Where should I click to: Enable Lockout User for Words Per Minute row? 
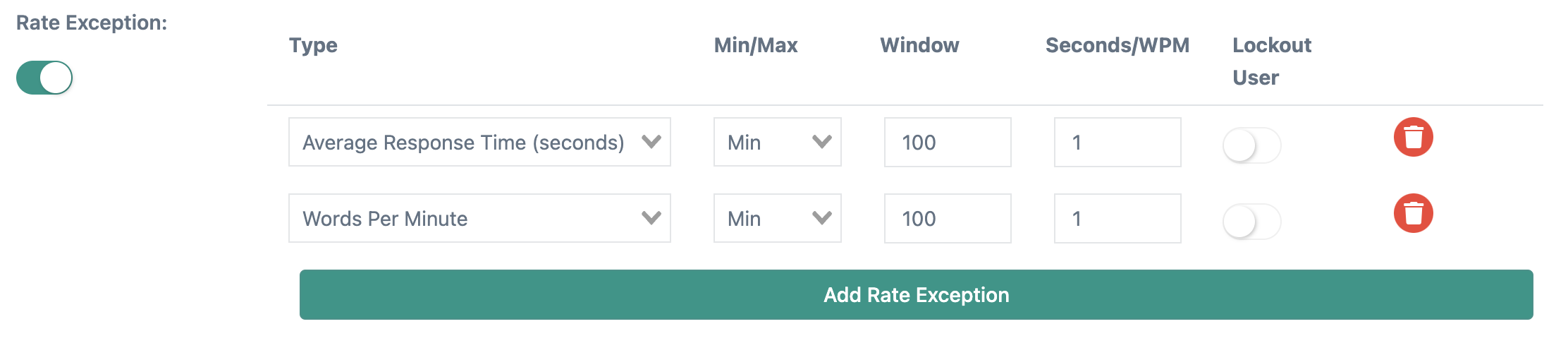point(1251,222)
